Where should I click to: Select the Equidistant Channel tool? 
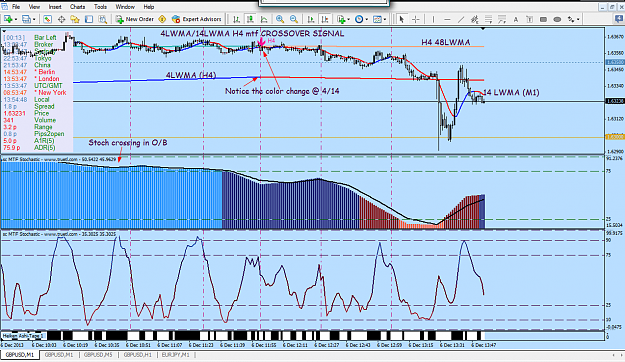tap(474, 19)
